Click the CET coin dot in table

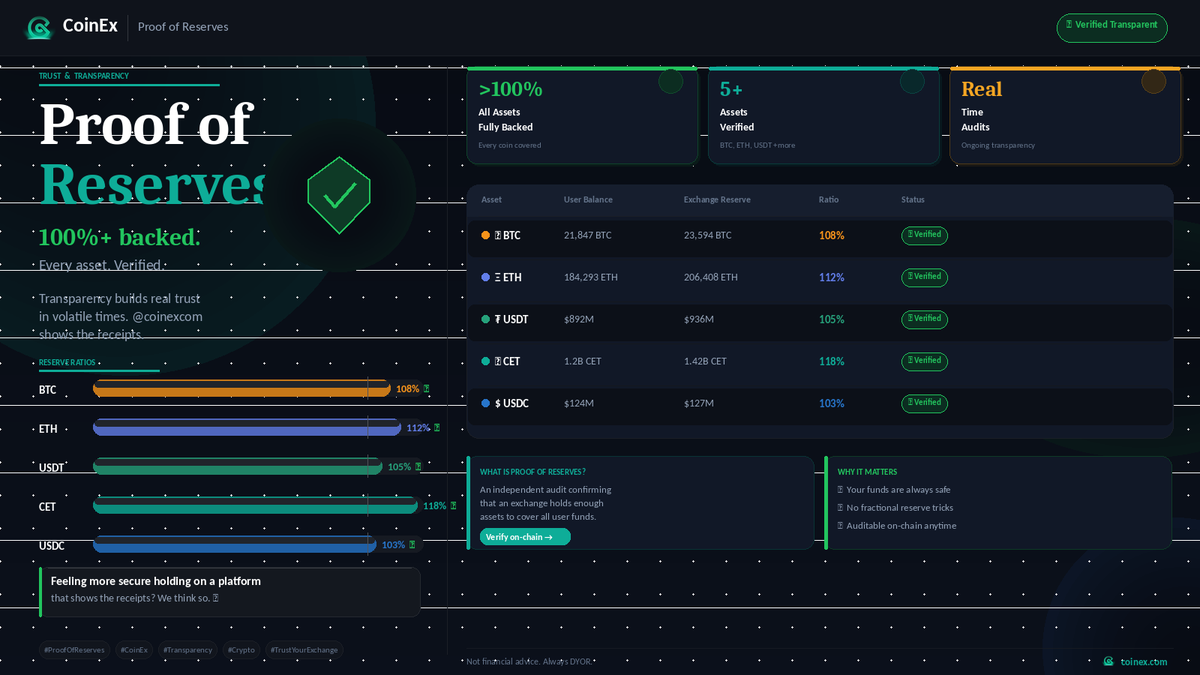pos(485,361)
